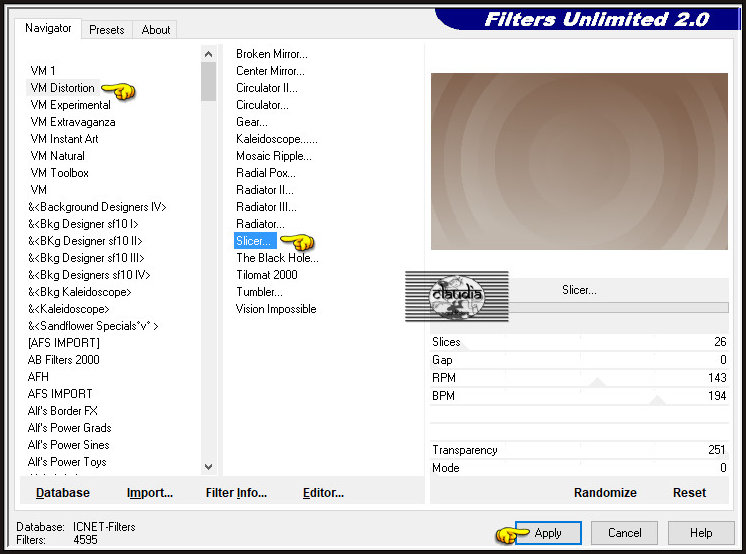746x554 pixels.
Task: Choose Tumbler... filter
Action: coord(259,292)
